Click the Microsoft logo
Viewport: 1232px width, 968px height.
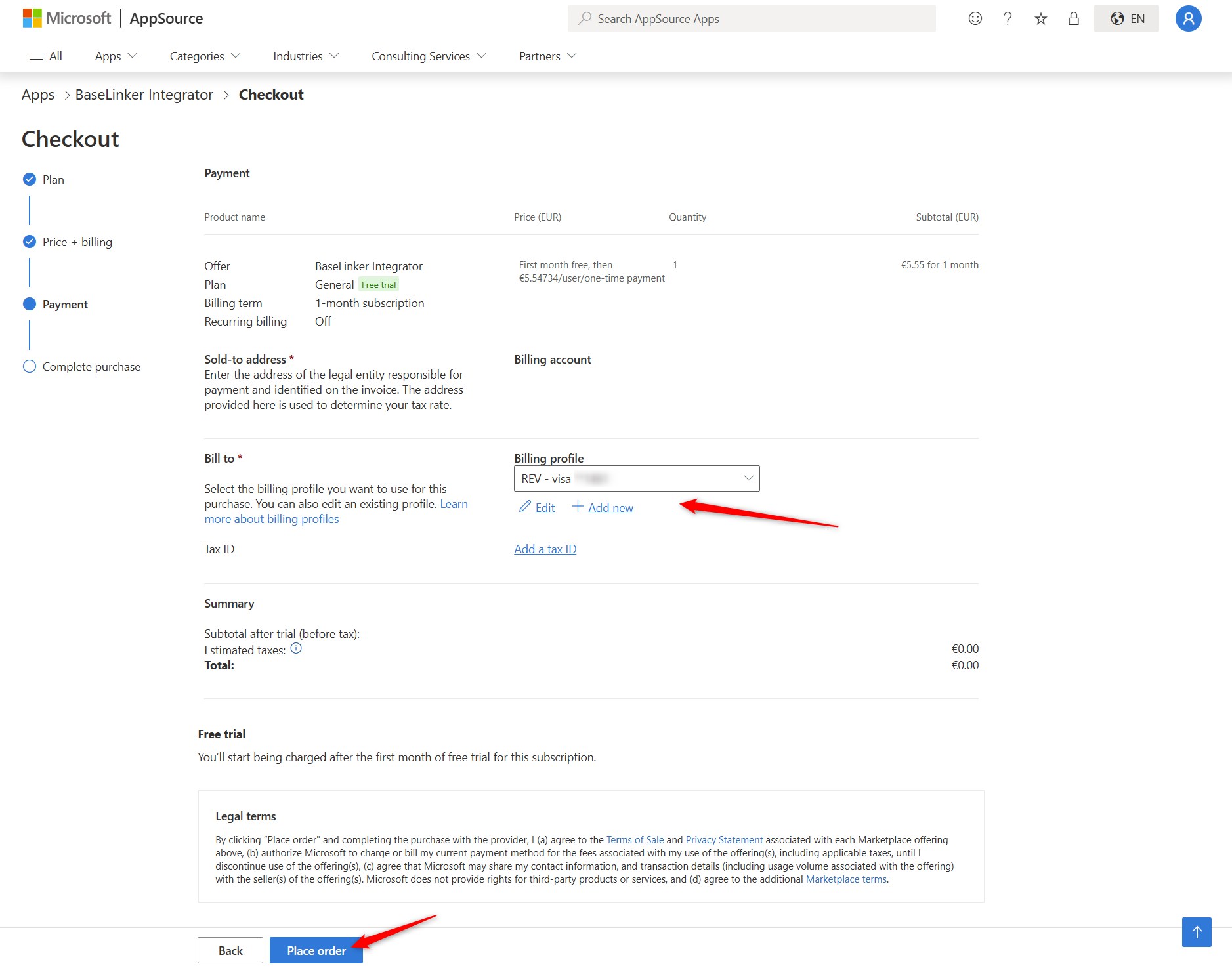66,18
